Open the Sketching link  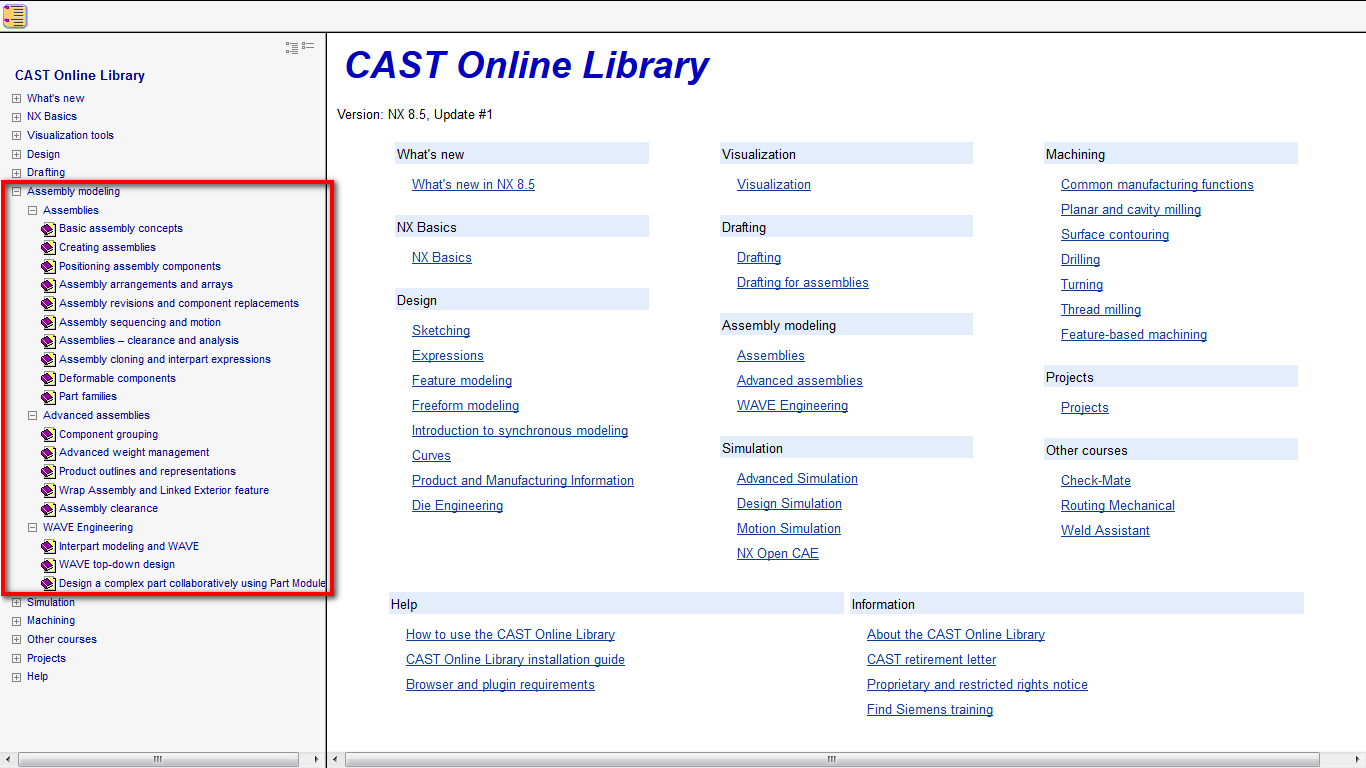click(x=441, y=331)
